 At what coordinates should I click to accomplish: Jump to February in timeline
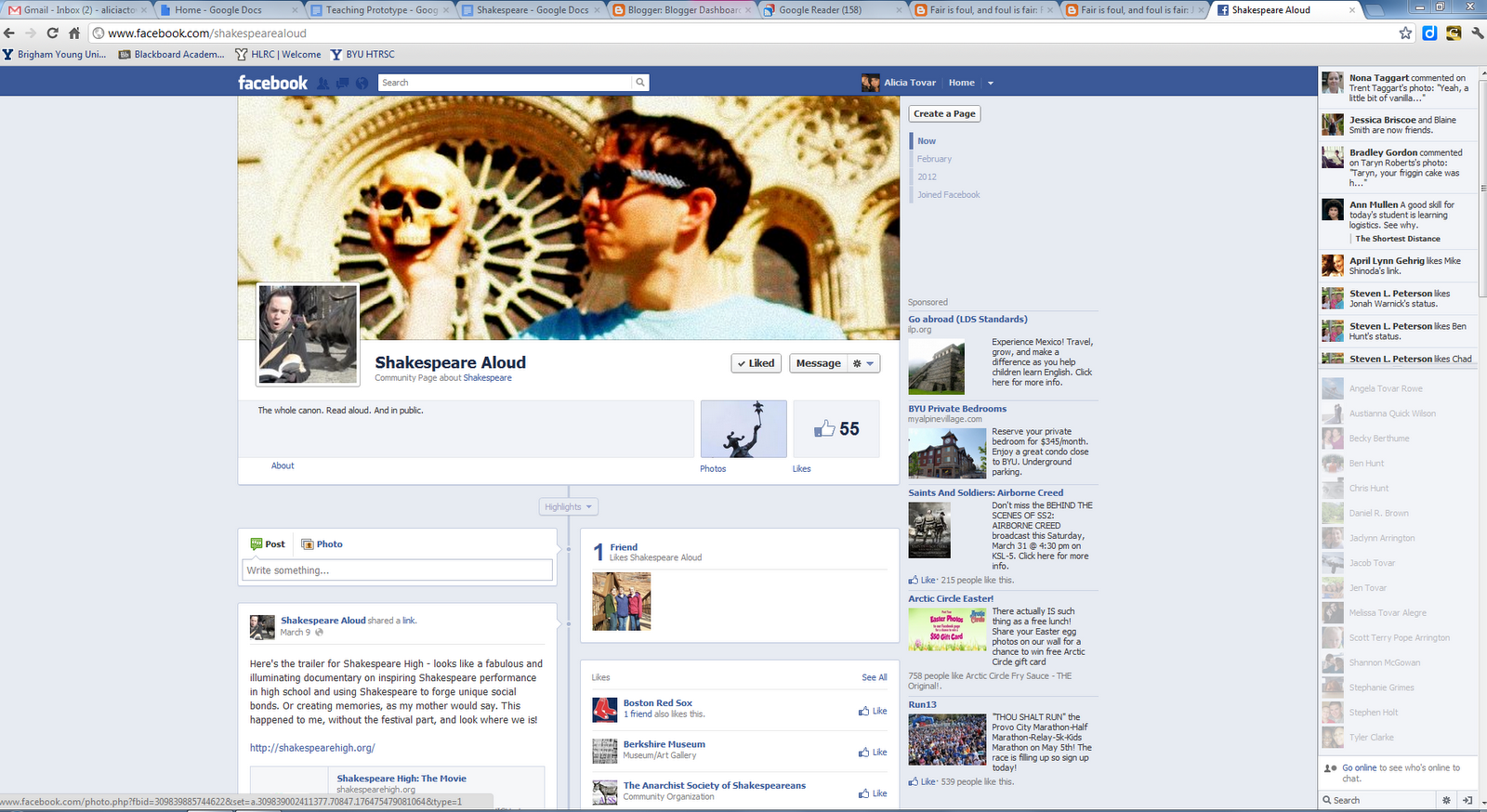(934, 159)
